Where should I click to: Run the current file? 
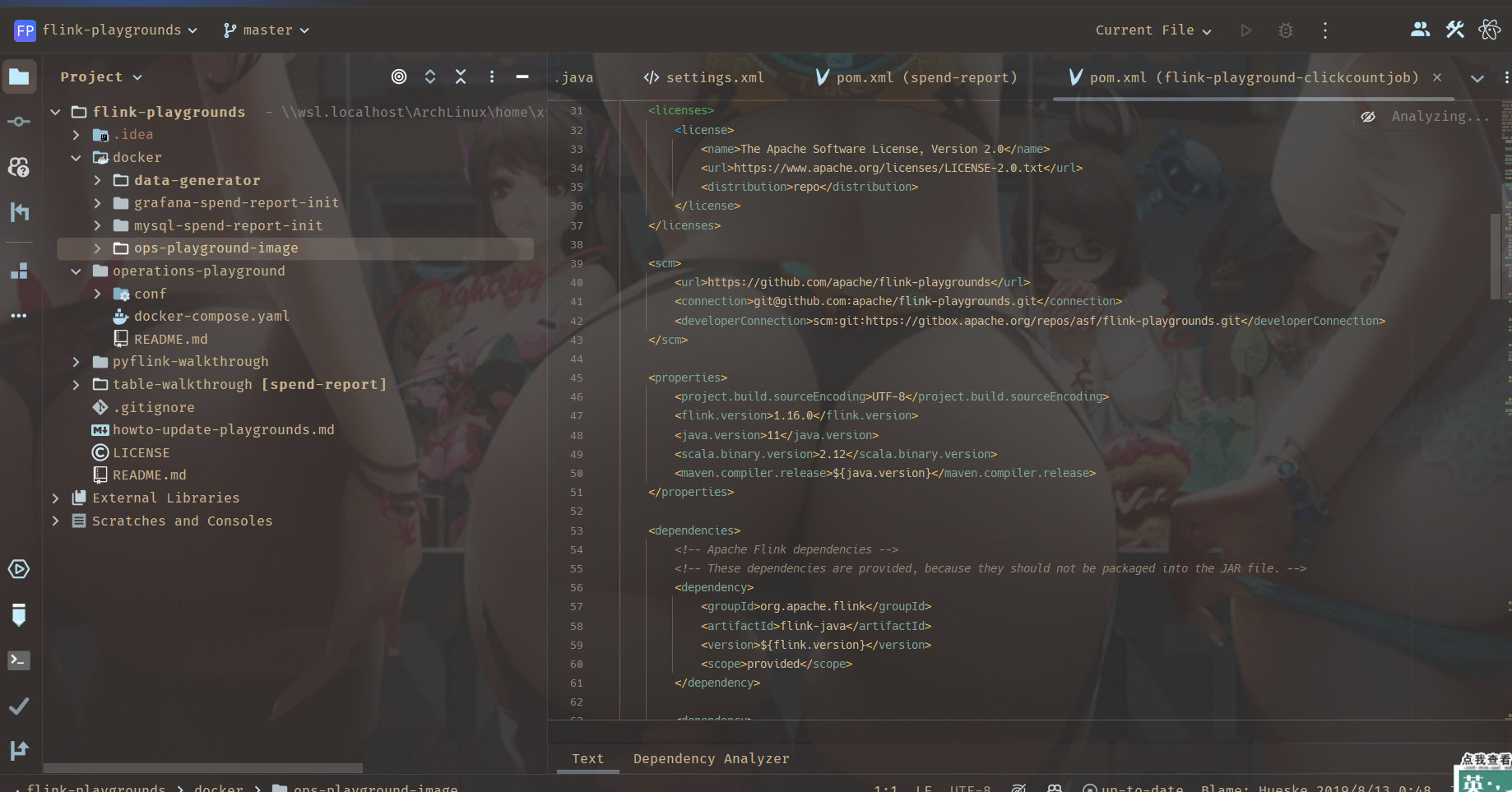click(1246, 30)
